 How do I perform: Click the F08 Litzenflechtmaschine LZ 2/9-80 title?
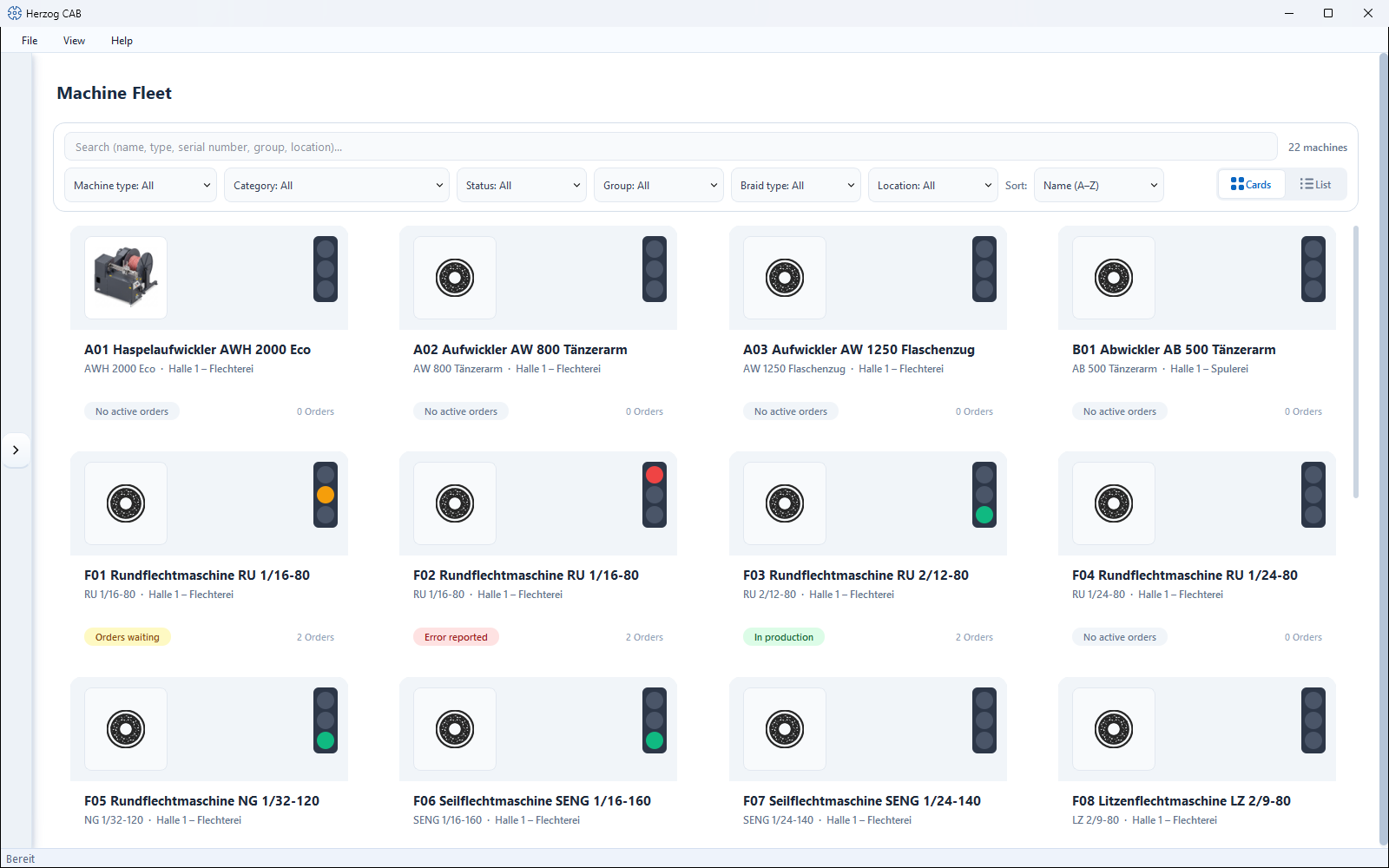[x=1182, y=801]
